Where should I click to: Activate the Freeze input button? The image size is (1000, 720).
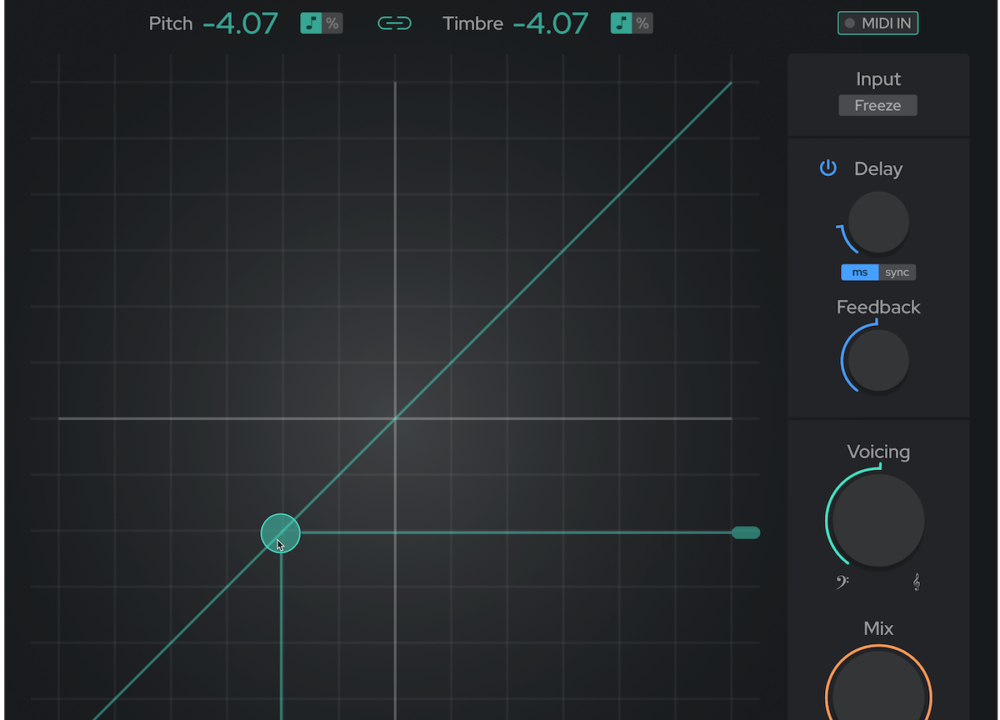(x=878, y=105)
